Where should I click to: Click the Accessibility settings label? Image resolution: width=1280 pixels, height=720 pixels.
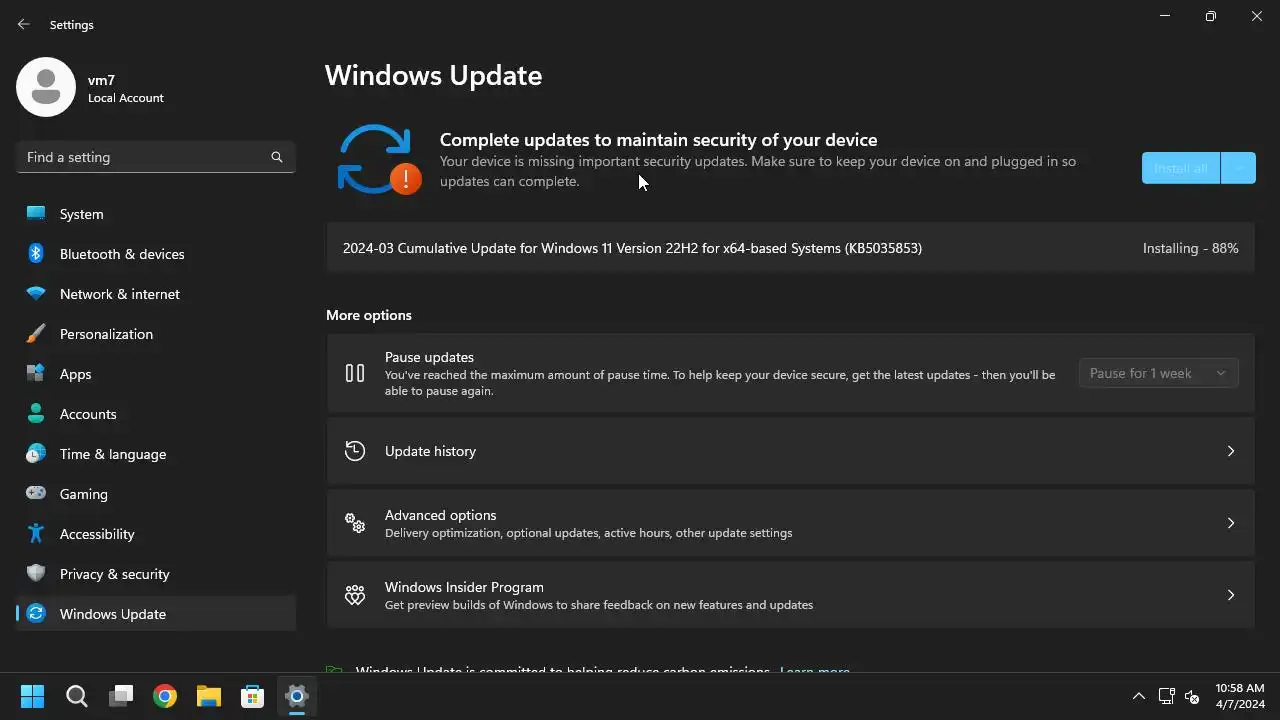click(97, 534)
